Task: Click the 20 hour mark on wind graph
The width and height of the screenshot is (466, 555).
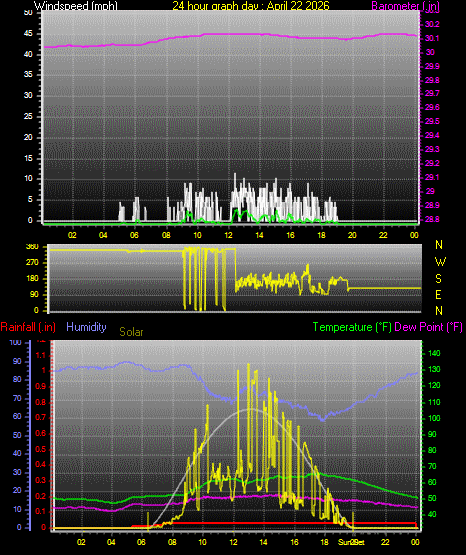Action: coord(352,235)
